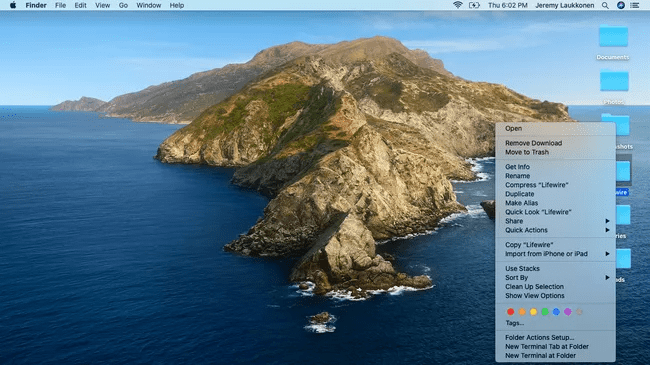Open the File menu
650x365 pixels.
[61, 5]
